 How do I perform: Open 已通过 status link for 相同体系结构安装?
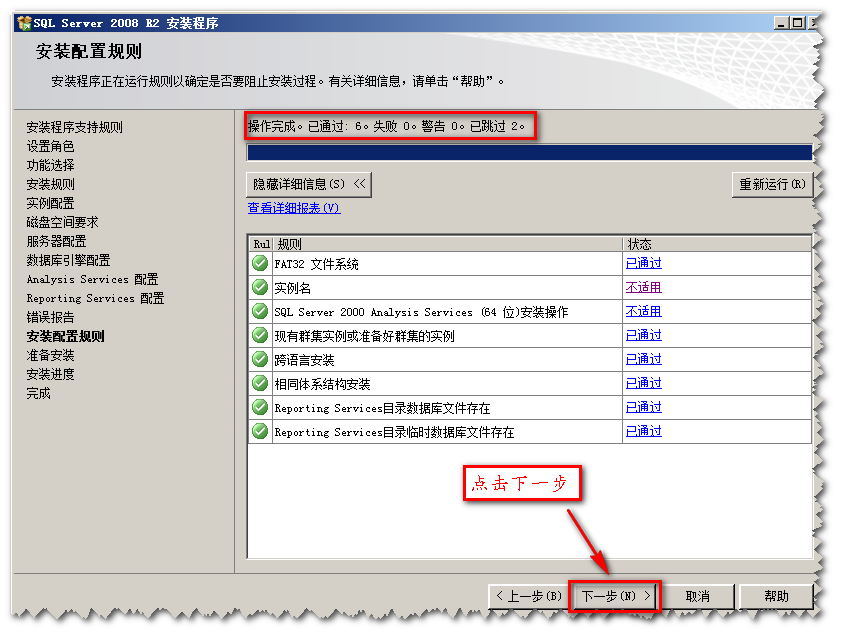(644, 383)
